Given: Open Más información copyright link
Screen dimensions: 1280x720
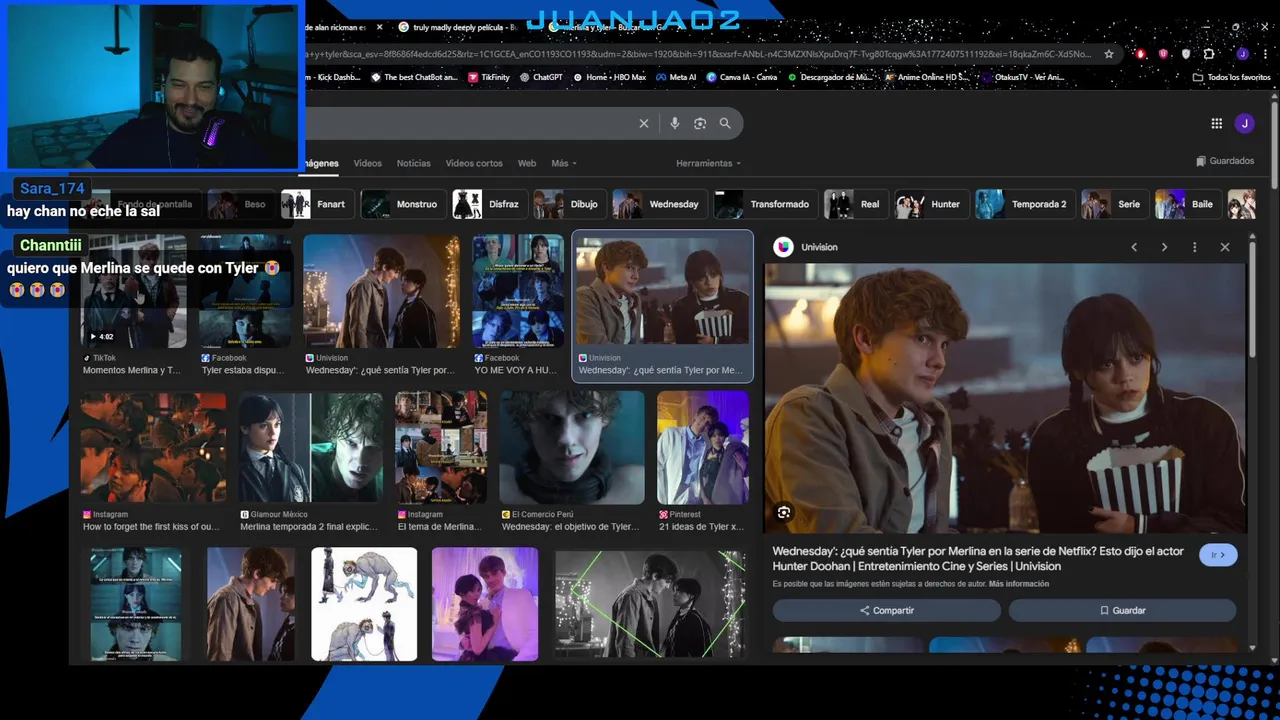Looking at the screenshot, I should point(1019,584).
